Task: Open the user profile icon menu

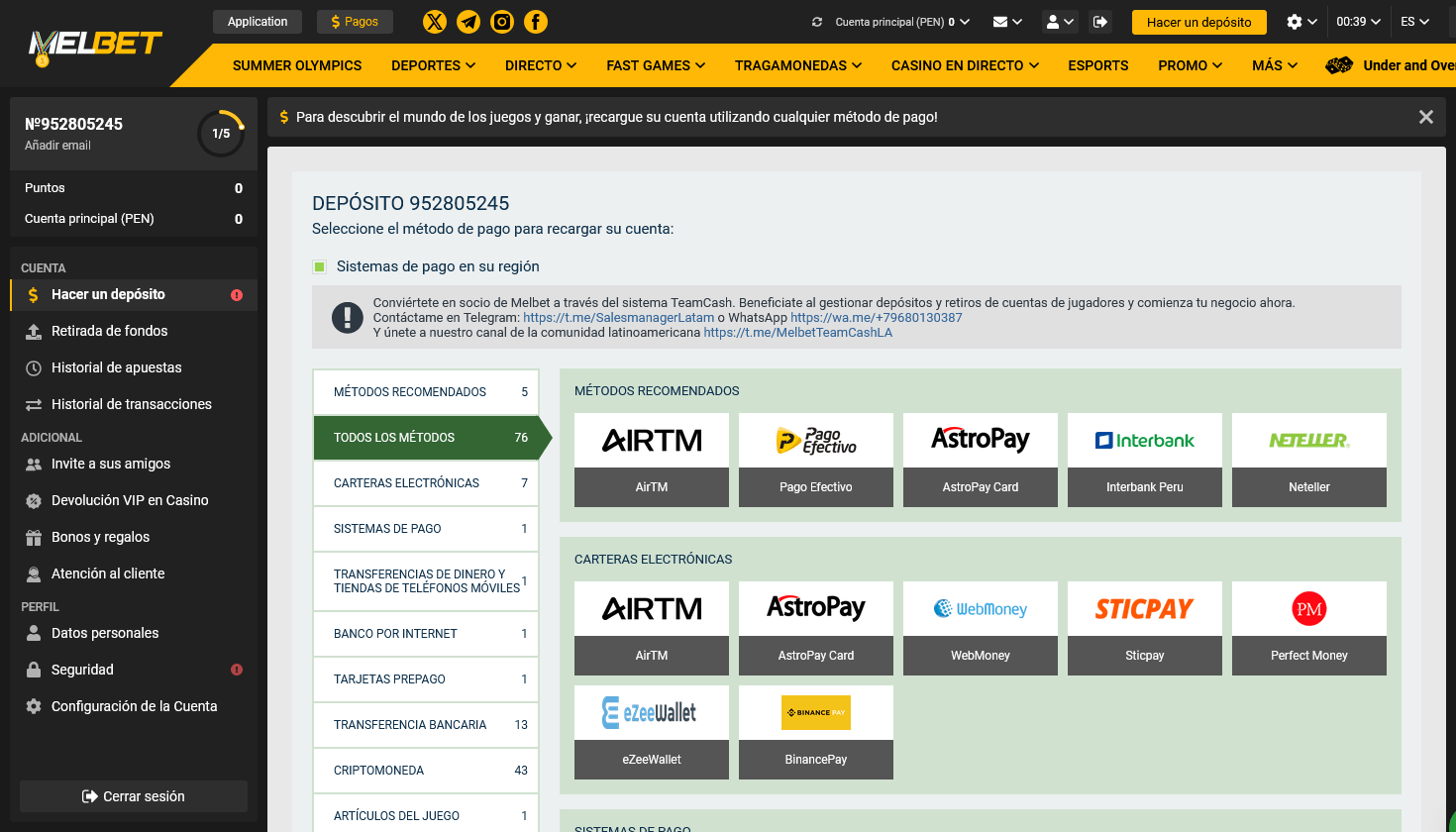Action: pos(1060,22)
